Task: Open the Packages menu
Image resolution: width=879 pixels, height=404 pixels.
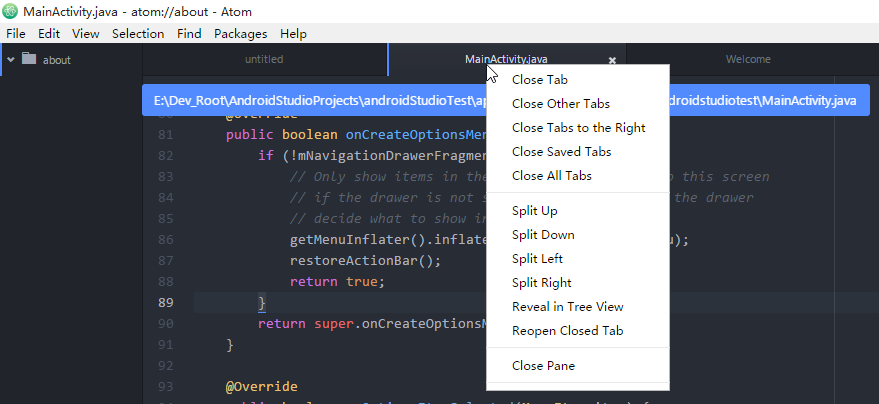Action: (240, 33)
